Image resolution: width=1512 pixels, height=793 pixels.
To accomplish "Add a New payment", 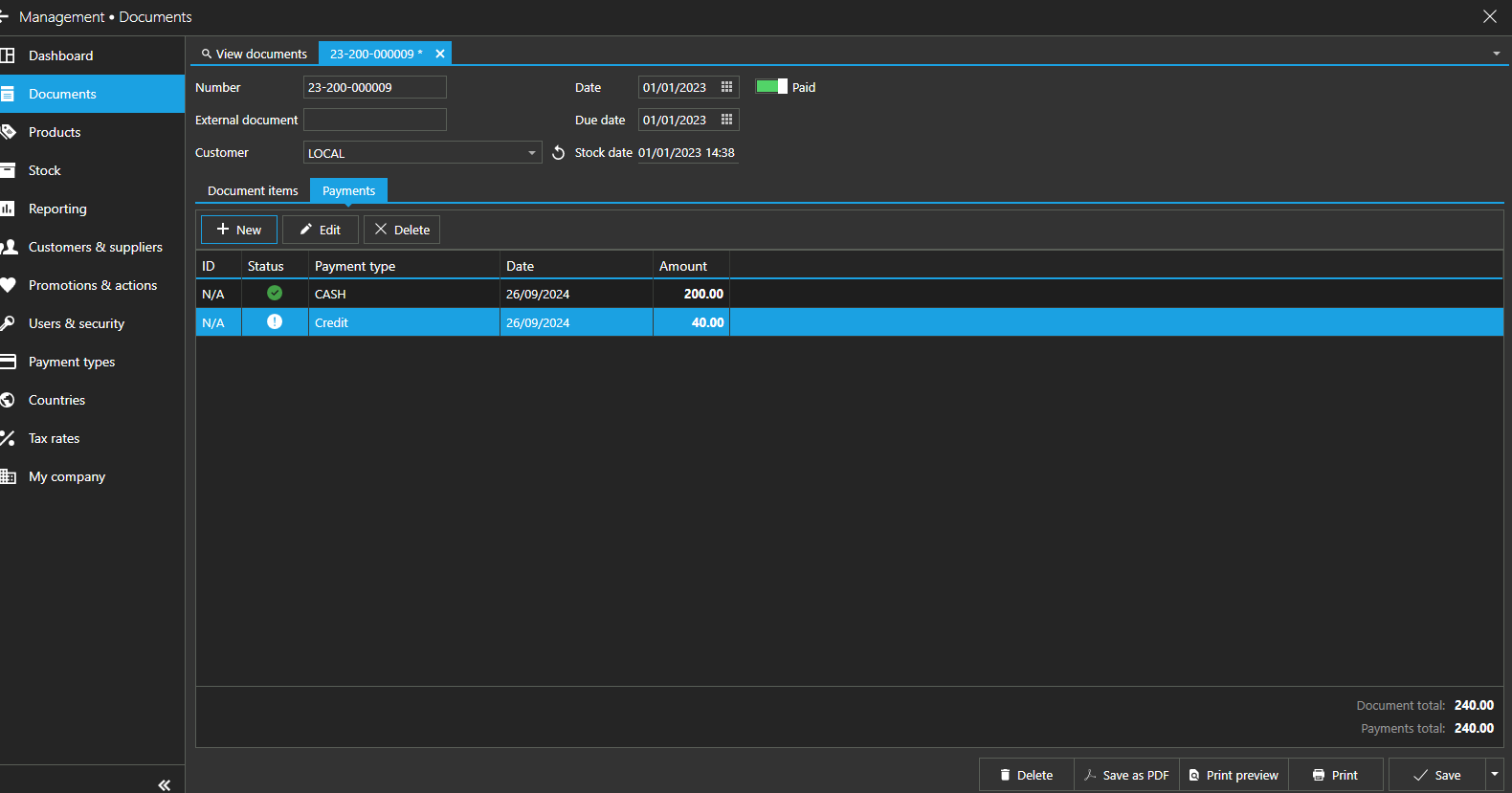I will click(x=239, y=230).
